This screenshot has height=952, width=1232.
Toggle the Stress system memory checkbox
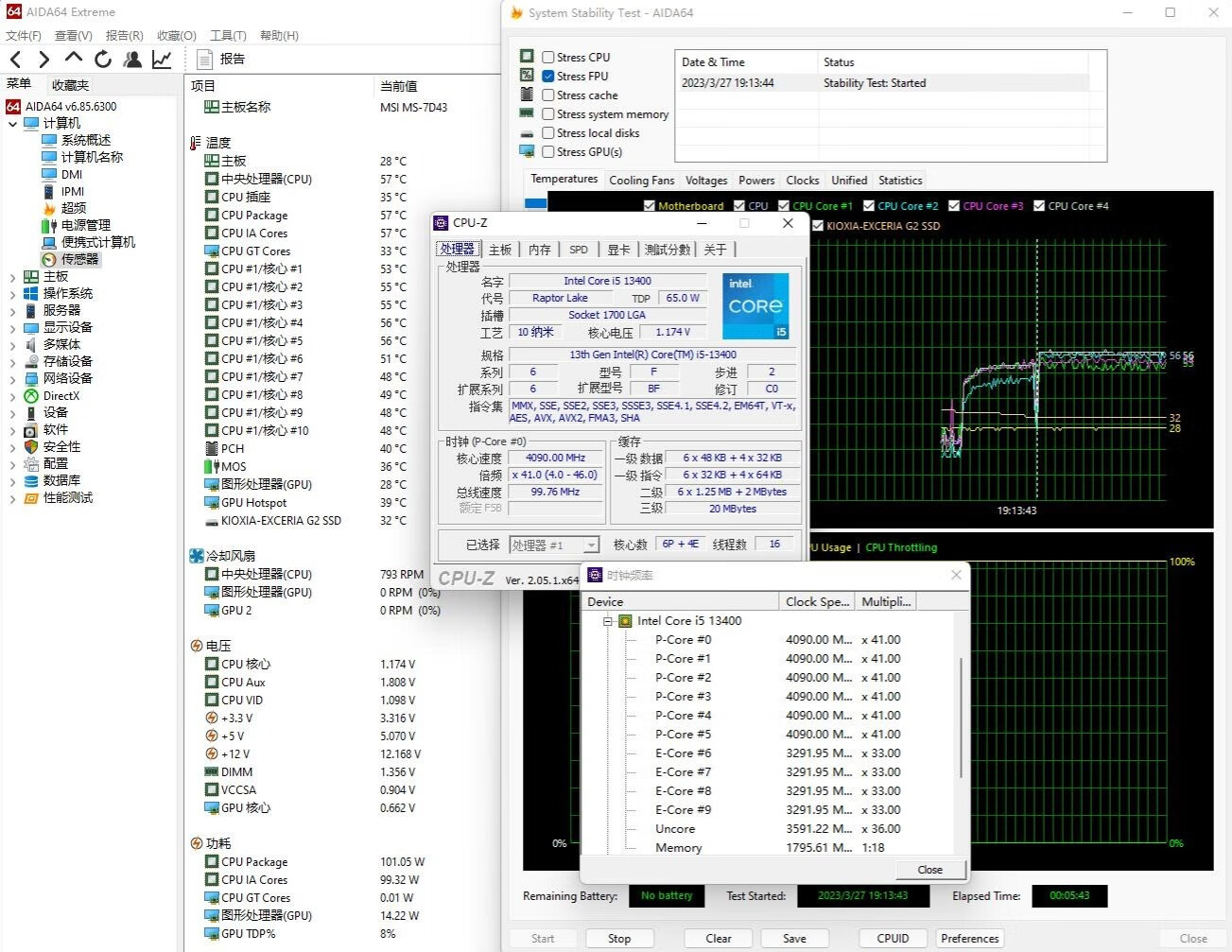click(x=548, y=114)
